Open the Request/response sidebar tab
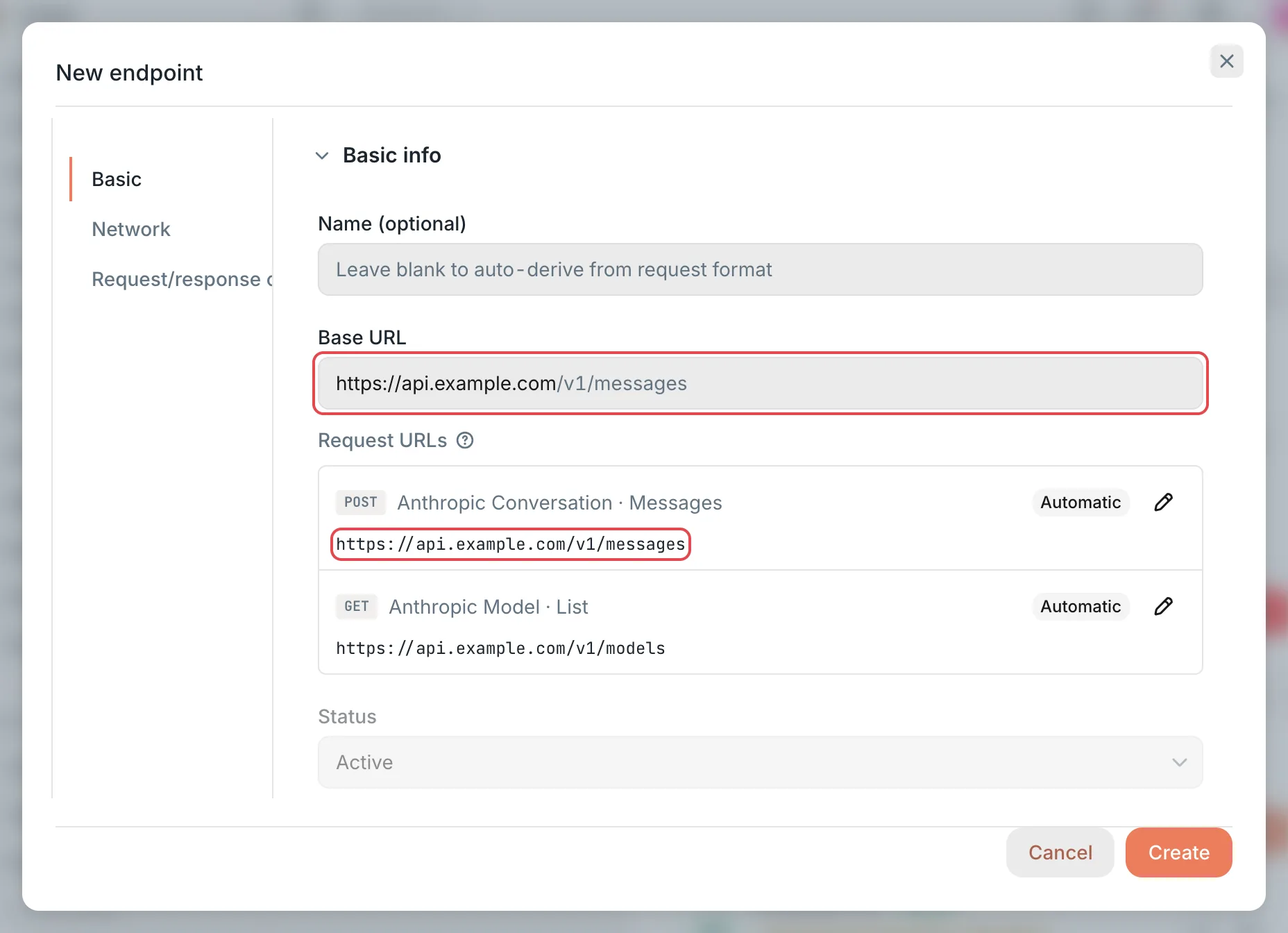Image resolution: width=1288 pixels, height=933 pixels. (182, 279)
